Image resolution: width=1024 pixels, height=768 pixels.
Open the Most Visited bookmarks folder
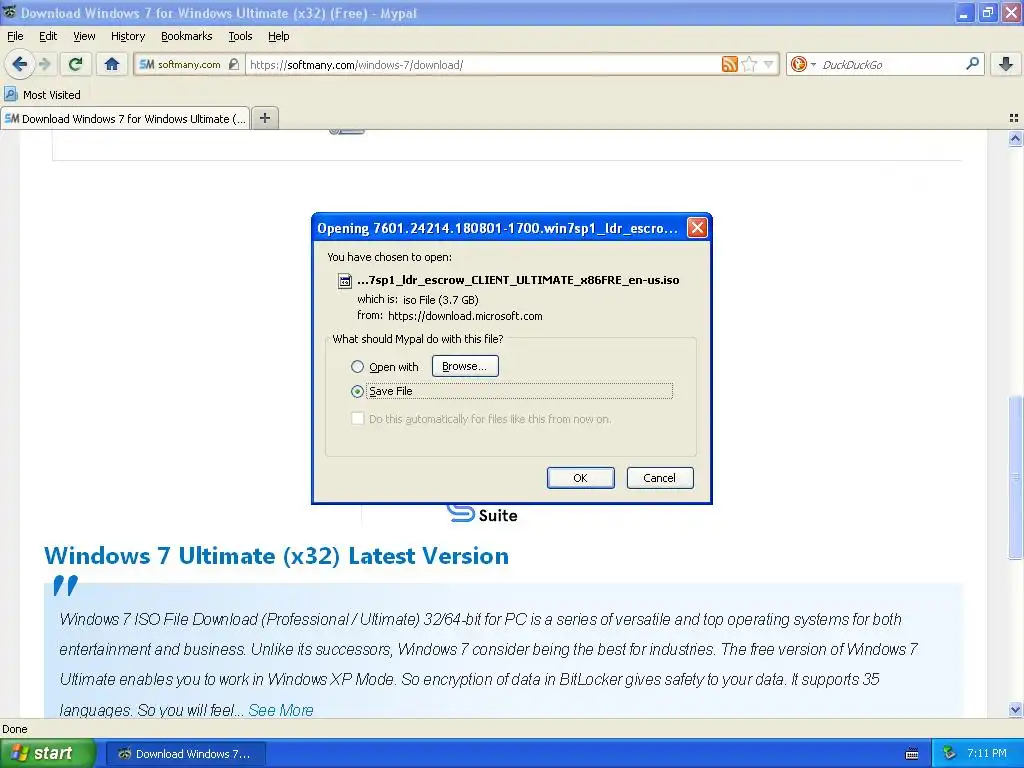pyautogui.click(x=42, y=95)
